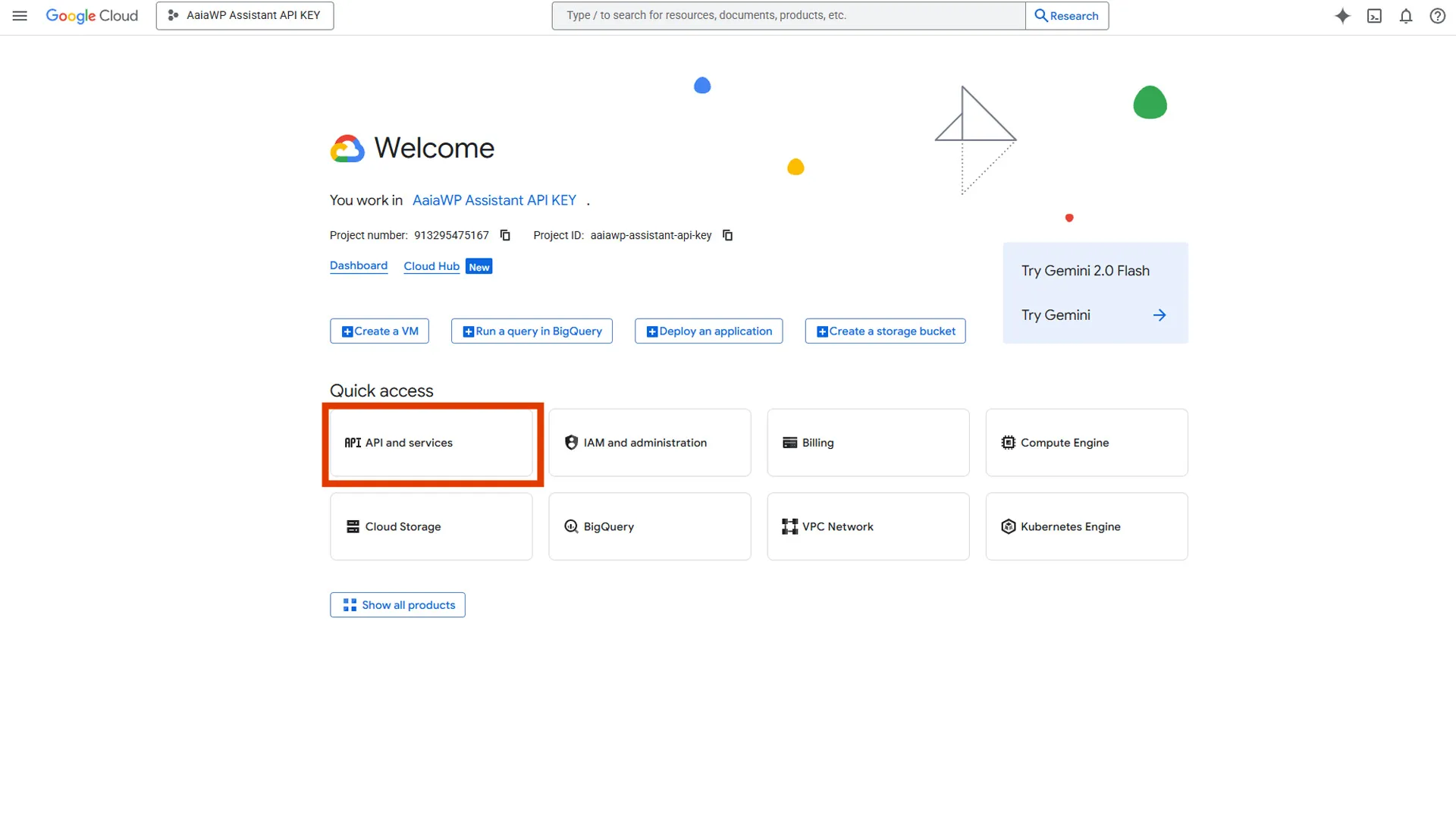Click Create a storage bucket button
1456x819 pixels.
[885, 331]
